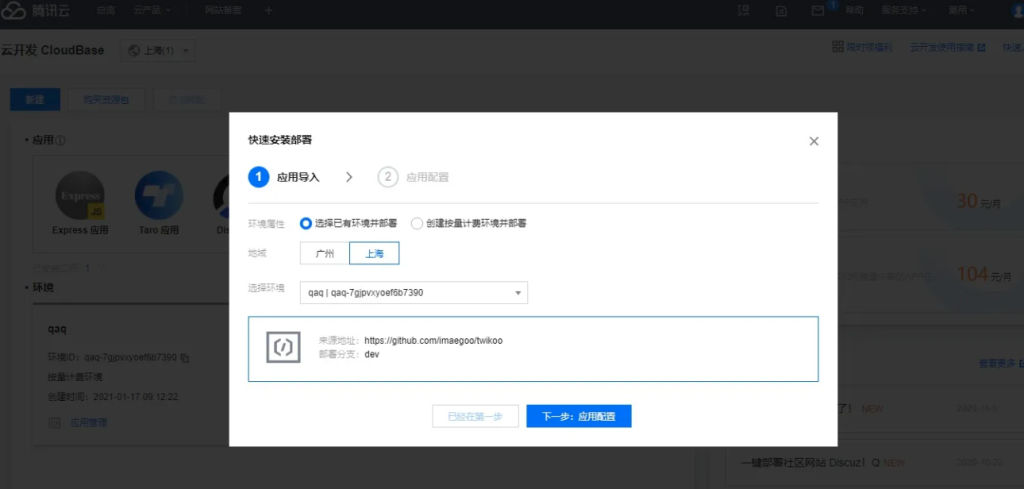Open the 选择环境 dropdown showing qaq
This screenshot has width=1024, height=489.
tap(413, 292)
